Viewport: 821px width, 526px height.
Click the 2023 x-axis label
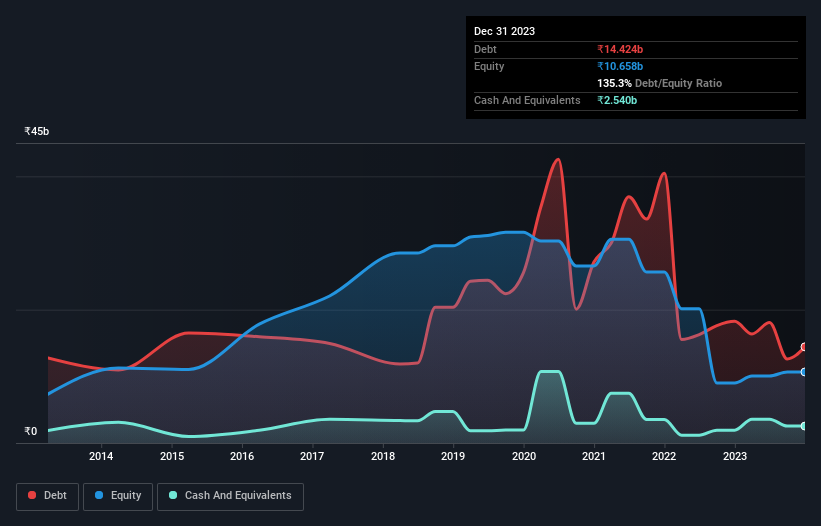pyautogui.click(x=735, y=456)
